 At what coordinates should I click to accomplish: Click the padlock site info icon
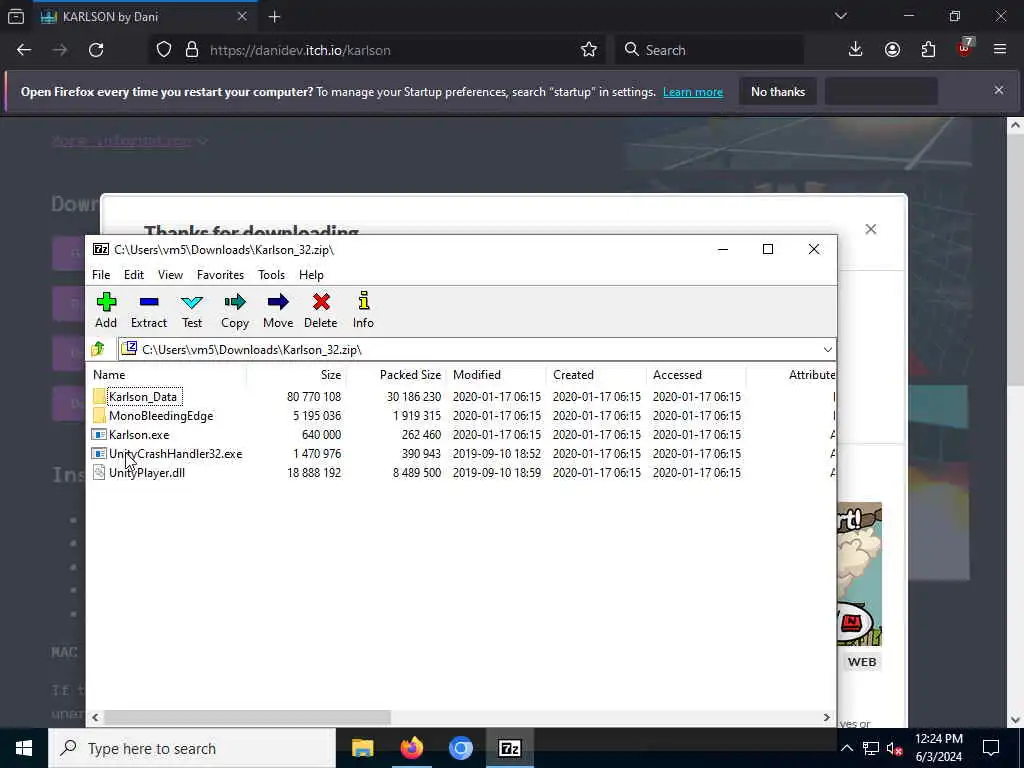pos(191,50)
